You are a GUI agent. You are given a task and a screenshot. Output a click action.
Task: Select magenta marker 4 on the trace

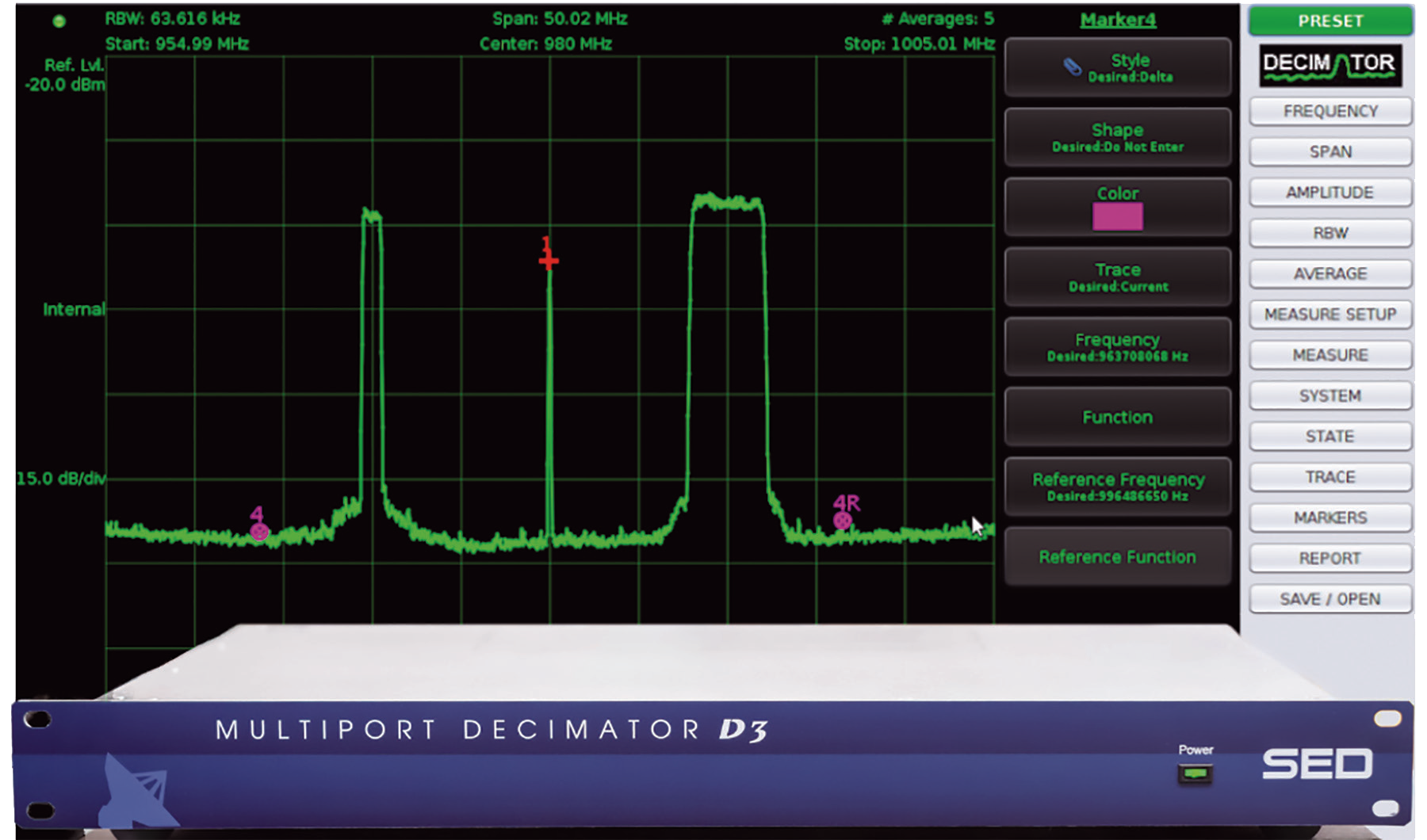pyautogui.click(x=259, y=531)
